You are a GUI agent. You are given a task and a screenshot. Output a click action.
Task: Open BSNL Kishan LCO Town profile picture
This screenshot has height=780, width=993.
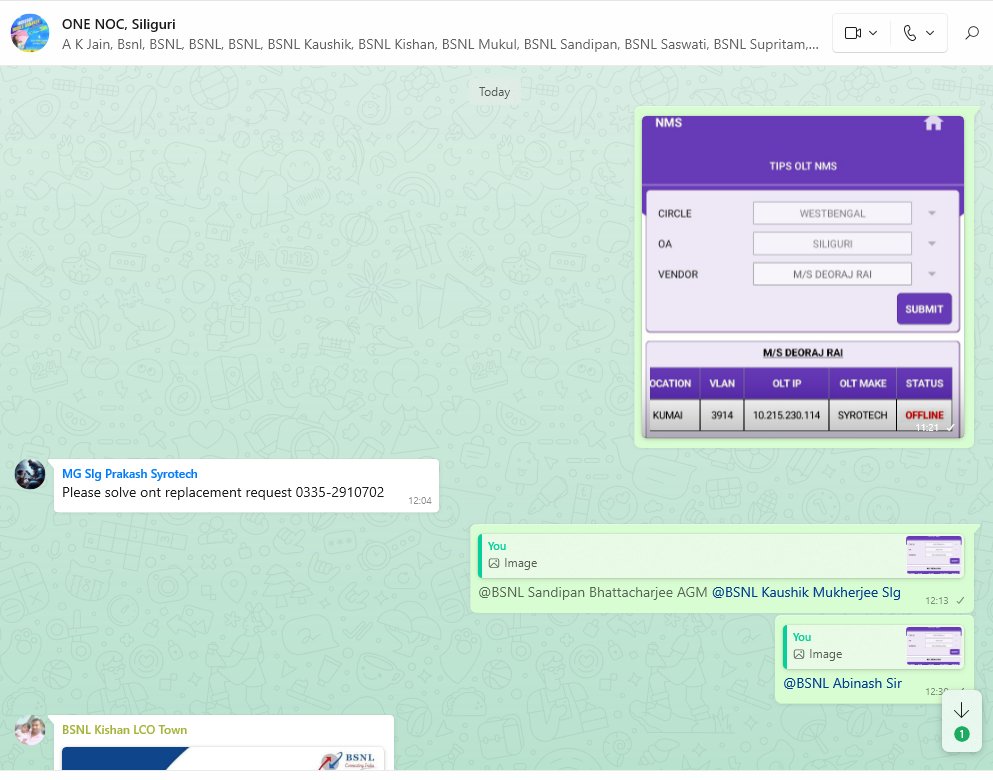30,731
